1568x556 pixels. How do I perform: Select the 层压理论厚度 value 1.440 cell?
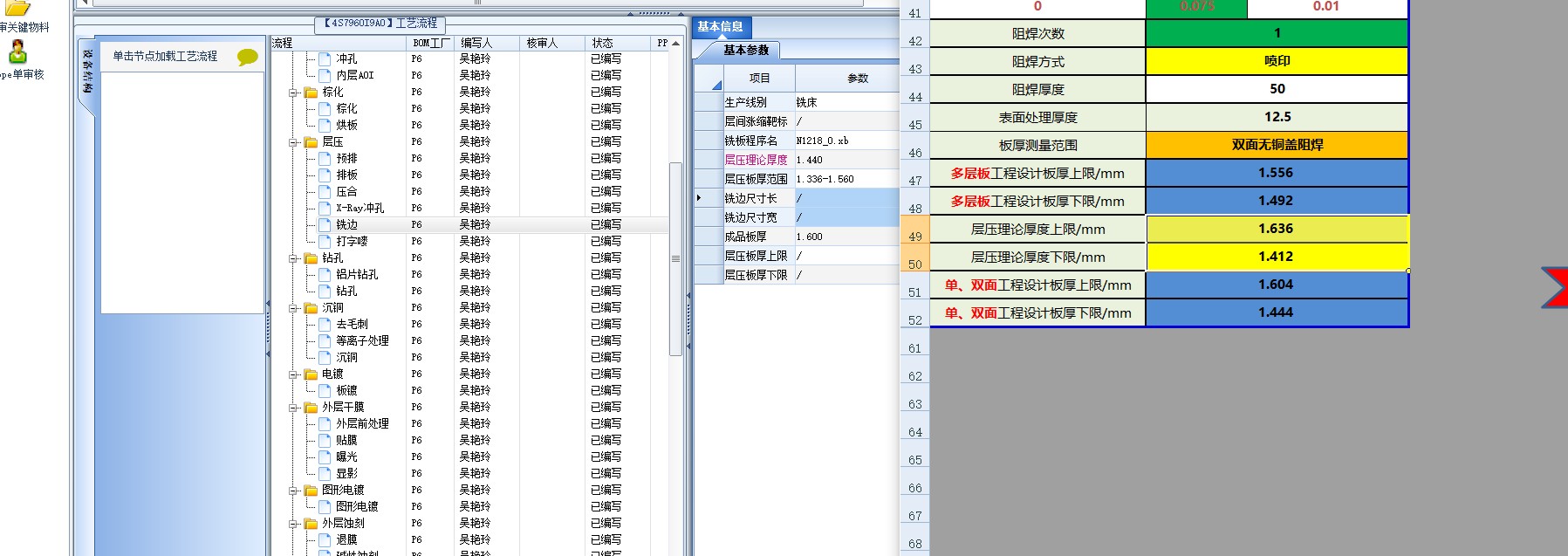point(846,160)
